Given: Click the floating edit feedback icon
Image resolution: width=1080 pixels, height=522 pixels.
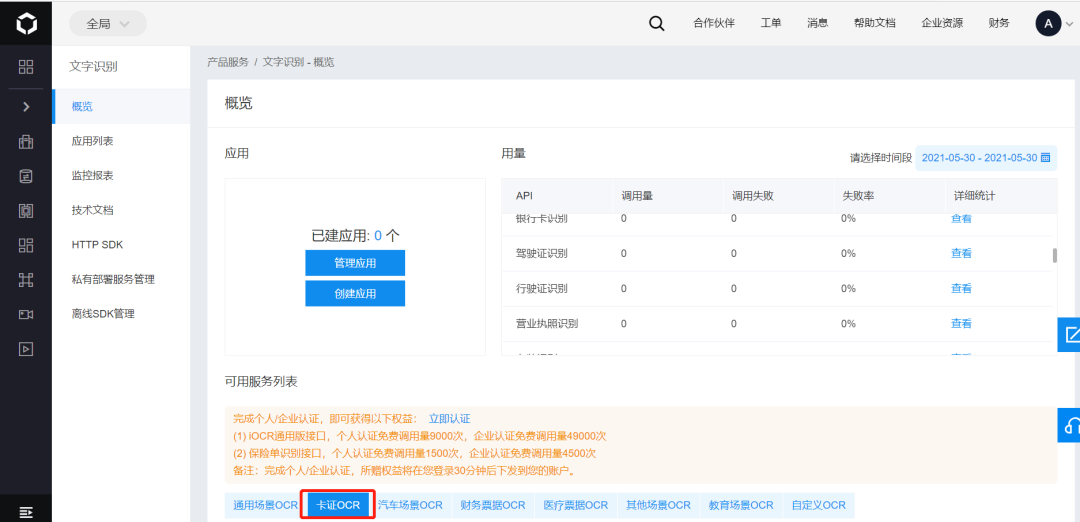Looking at the screenshot, I should click(x=1069, y=335).
